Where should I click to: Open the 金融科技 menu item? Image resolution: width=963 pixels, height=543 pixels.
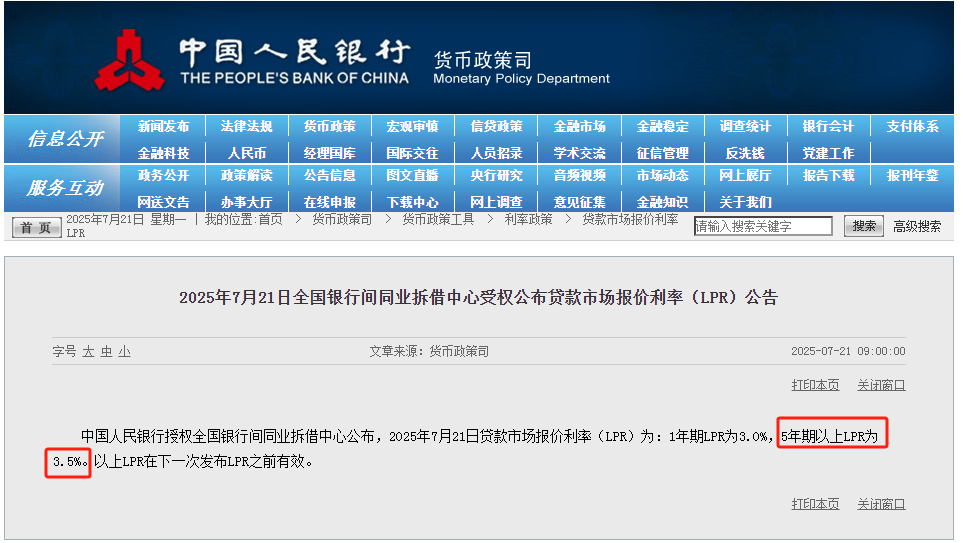tap(163, 153)
